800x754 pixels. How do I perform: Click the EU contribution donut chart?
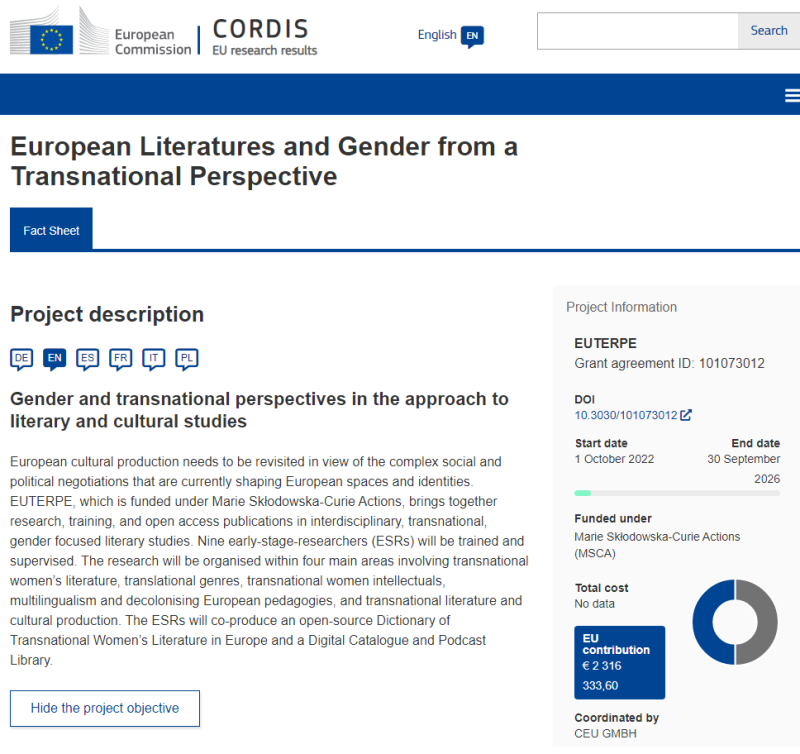pyautogui.click(x=735, y=622)
